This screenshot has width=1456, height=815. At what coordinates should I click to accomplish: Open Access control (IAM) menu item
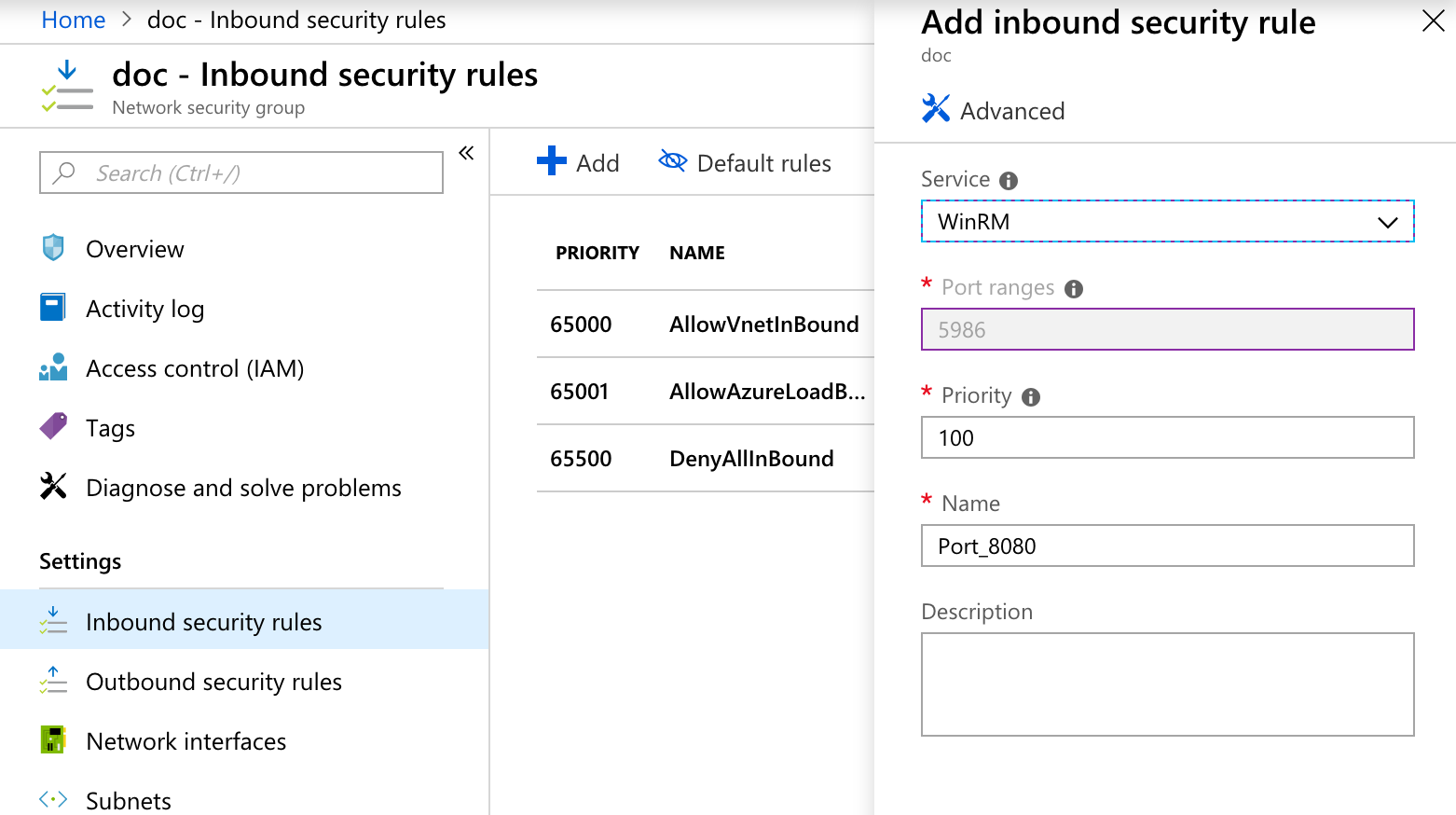244,368
